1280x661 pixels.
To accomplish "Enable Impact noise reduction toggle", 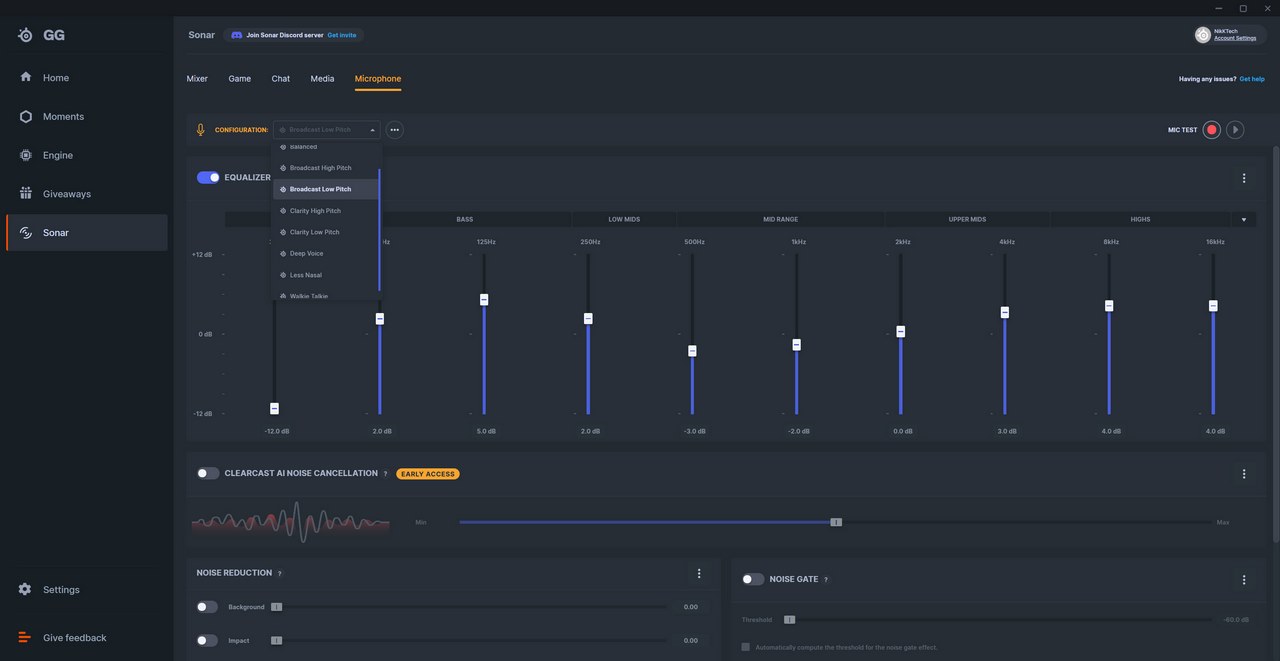I will click(207, 640).
